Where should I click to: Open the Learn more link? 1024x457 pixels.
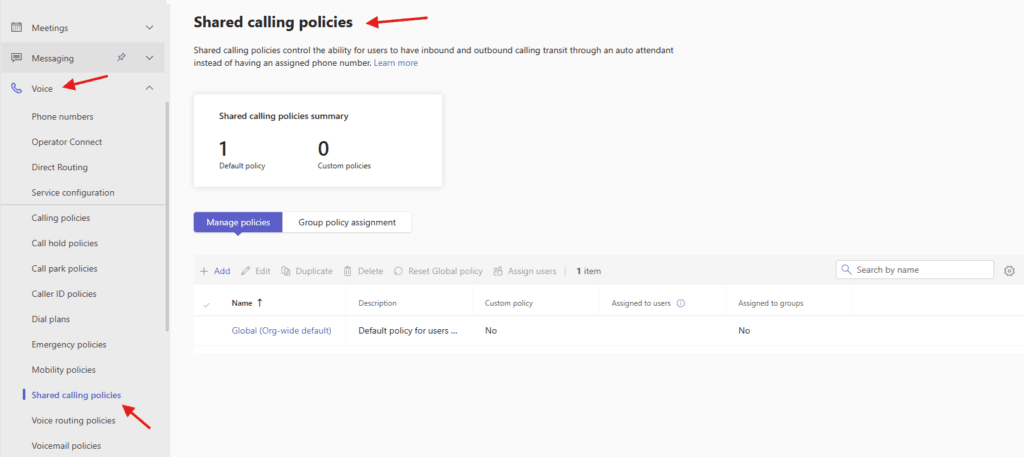pos(396,63)
